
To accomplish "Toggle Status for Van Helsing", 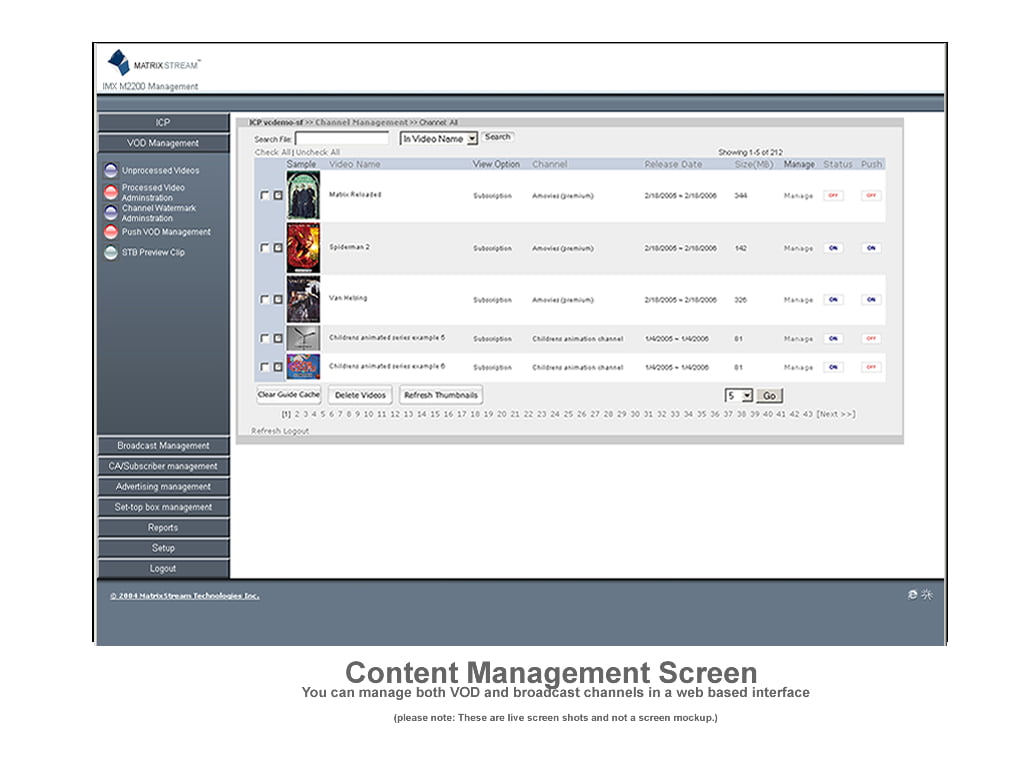I will (x=833, y=300).
